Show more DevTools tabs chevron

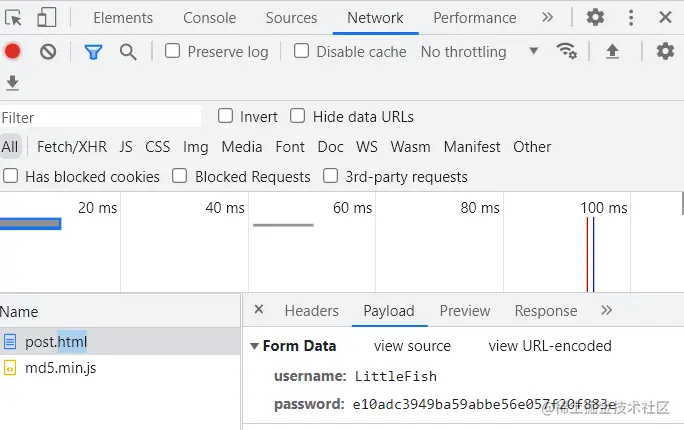[547, 18]
